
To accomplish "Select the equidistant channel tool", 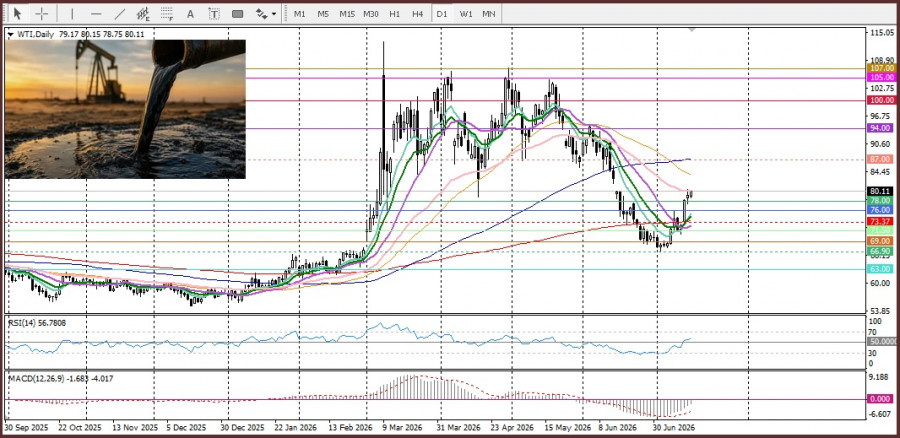I will 143,13.
